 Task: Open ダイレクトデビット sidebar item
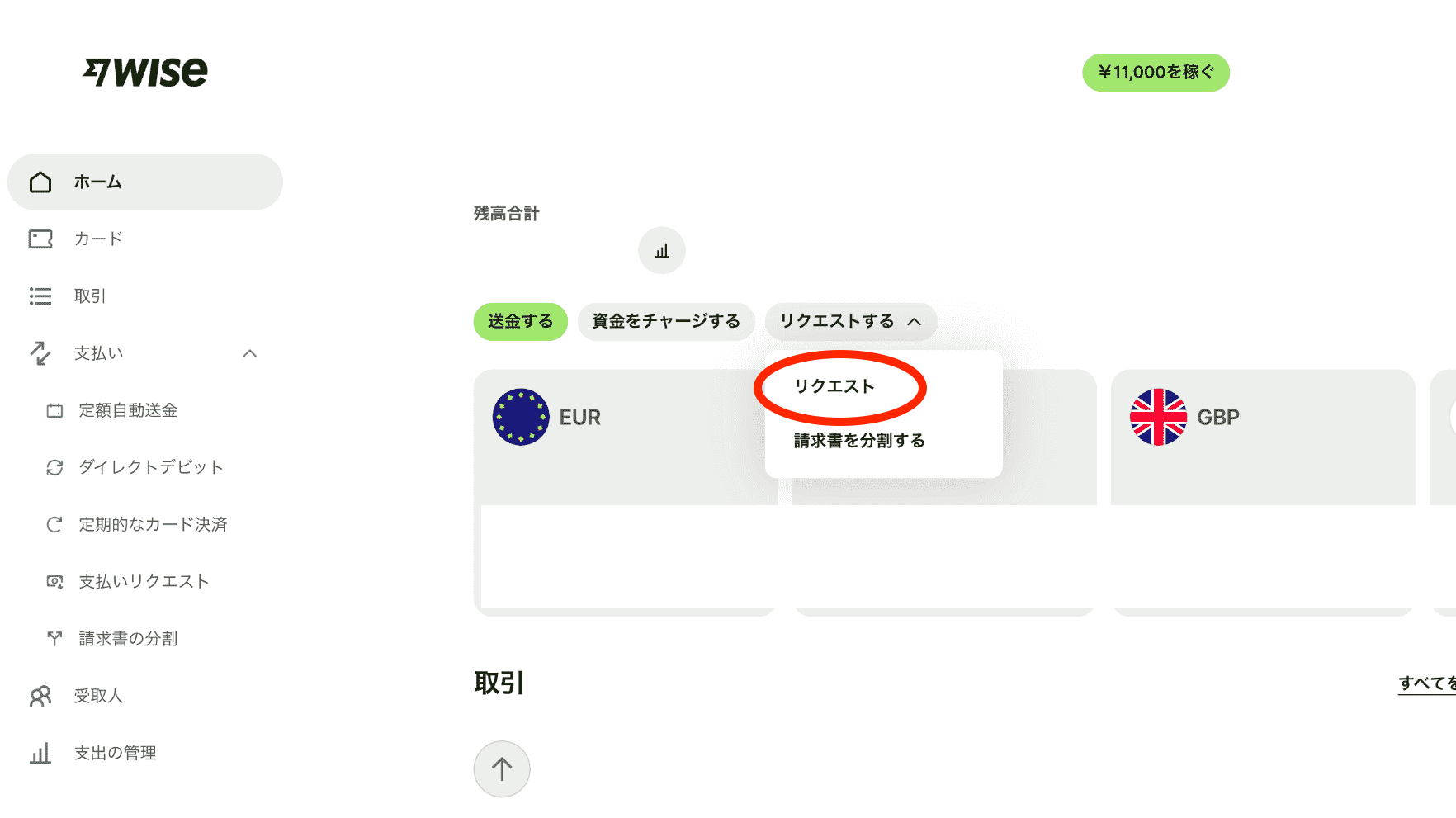coord(151,467)
